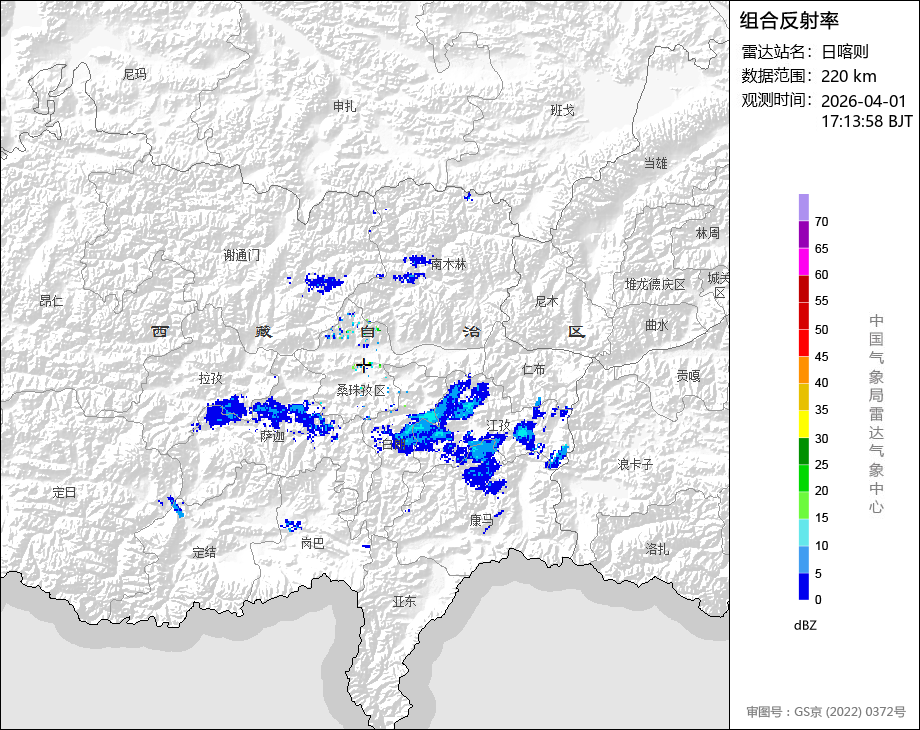920x730 pixels.
Task: Click the 班戈 county label
Action: [x=563, y=110]
